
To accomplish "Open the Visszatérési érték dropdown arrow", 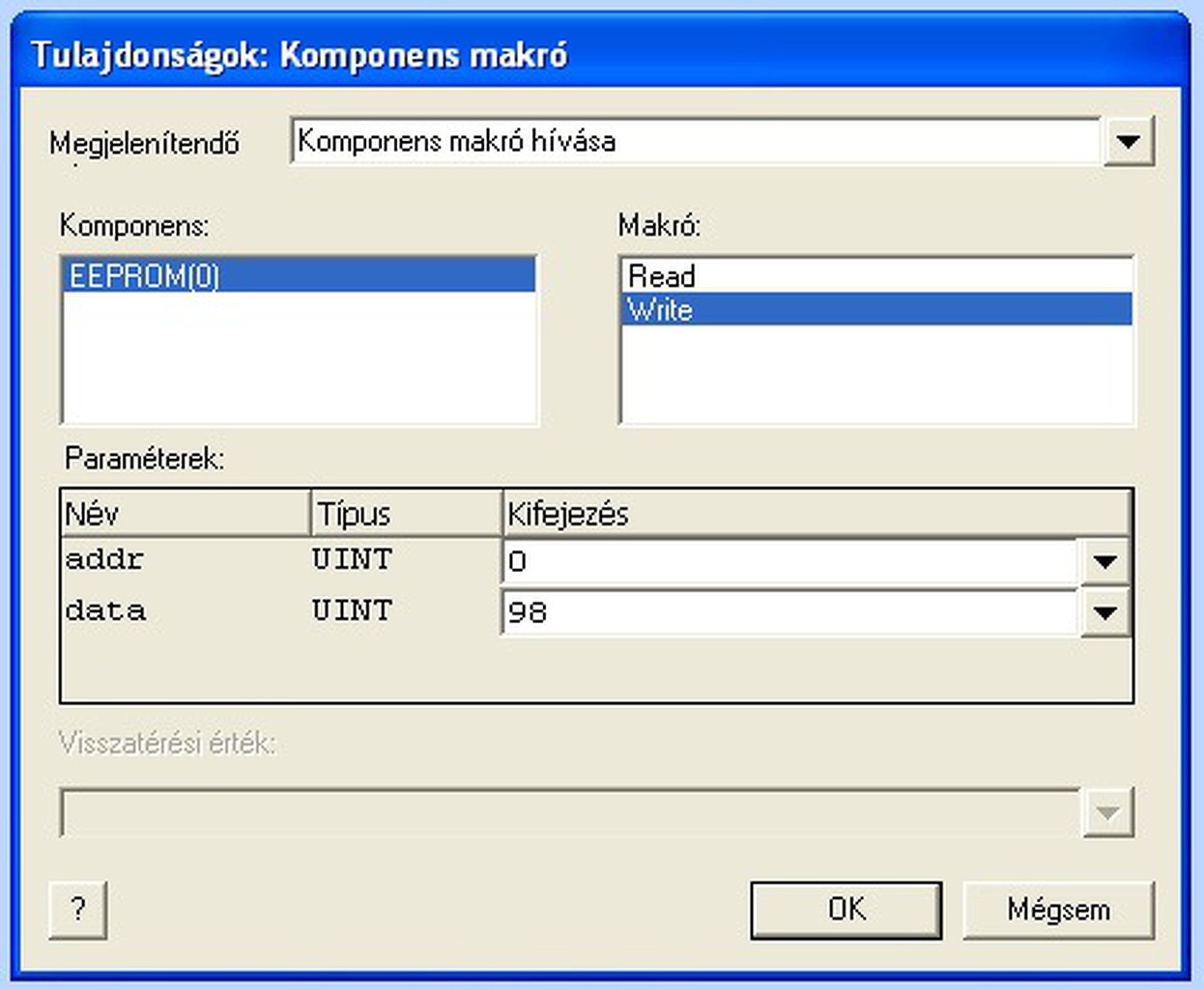I will (1107, 812).
